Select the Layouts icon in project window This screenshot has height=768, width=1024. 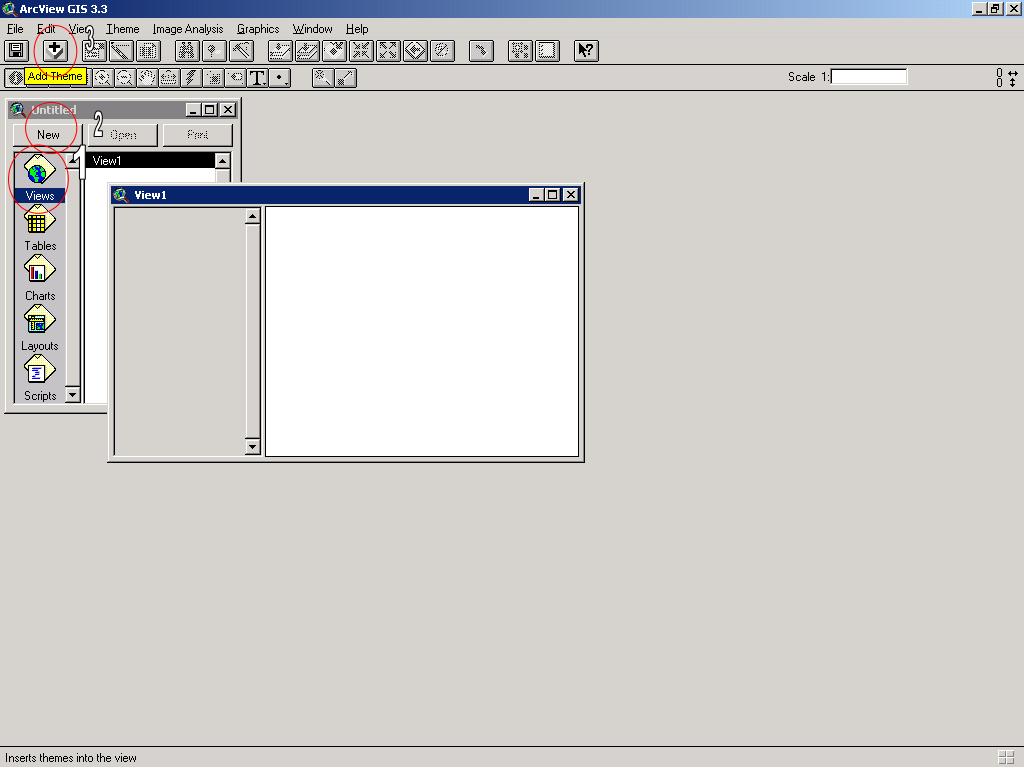tap(40, 328)
